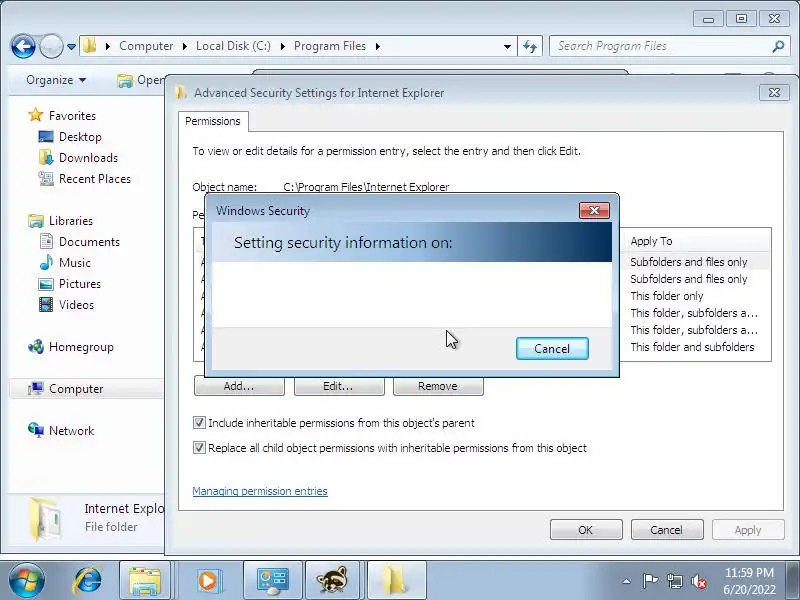
Task: Remove the selected permission entry
Action: (438, 386)
